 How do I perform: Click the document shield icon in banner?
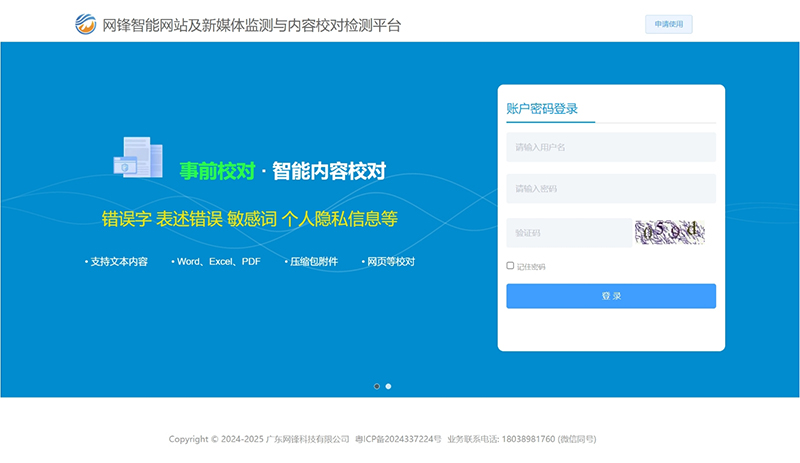pyautogui.click(x=138, y=158)
